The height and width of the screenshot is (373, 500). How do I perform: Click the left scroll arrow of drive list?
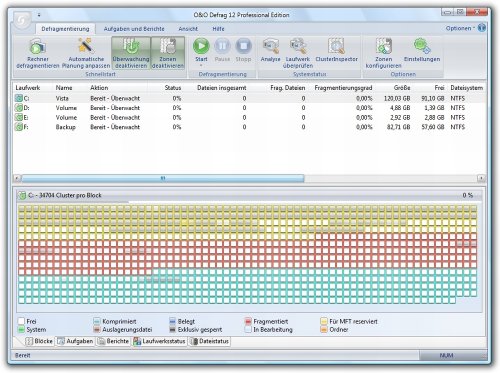click(16, 178)
